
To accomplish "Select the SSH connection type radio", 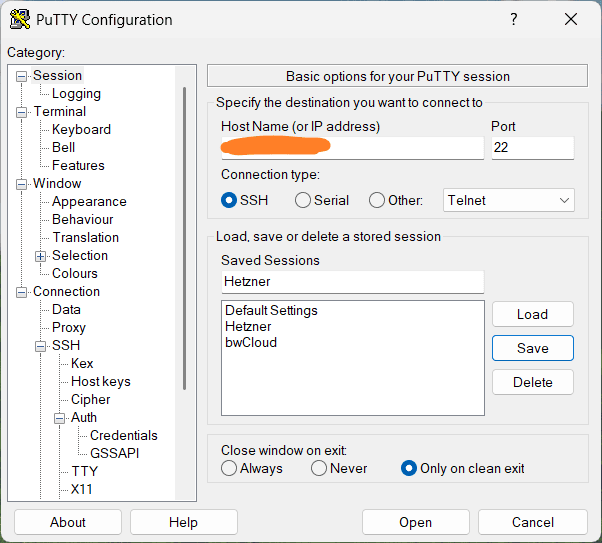I will pyautogui.click(x=229, y=200).
